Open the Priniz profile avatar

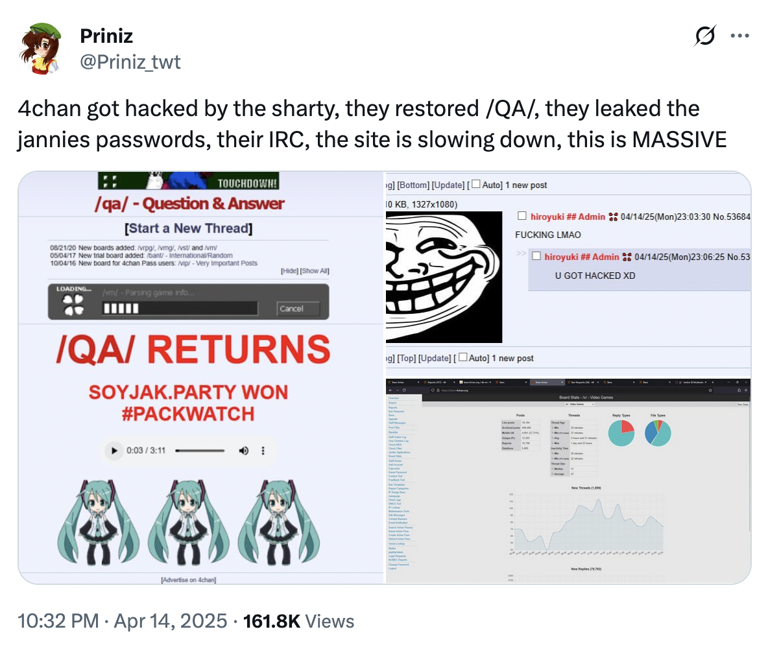pos(40,48)
